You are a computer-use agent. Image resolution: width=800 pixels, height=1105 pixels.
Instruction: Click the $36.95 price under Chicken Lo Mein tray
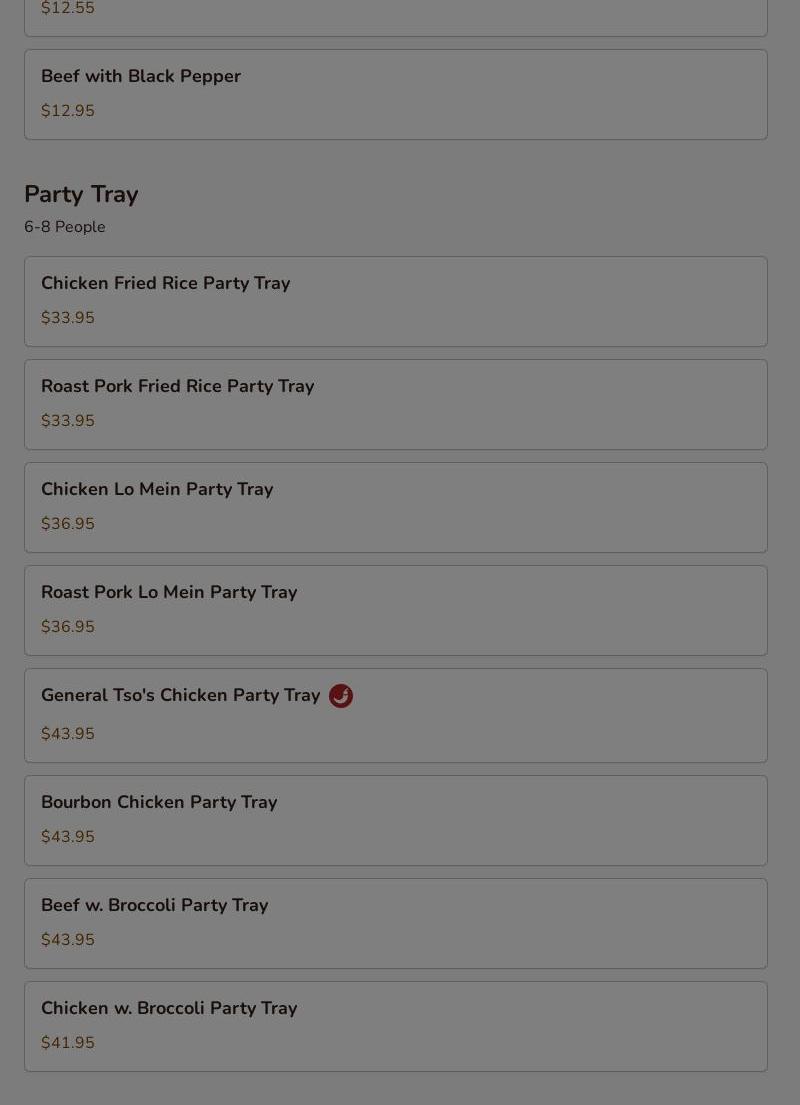click(68, 524)
